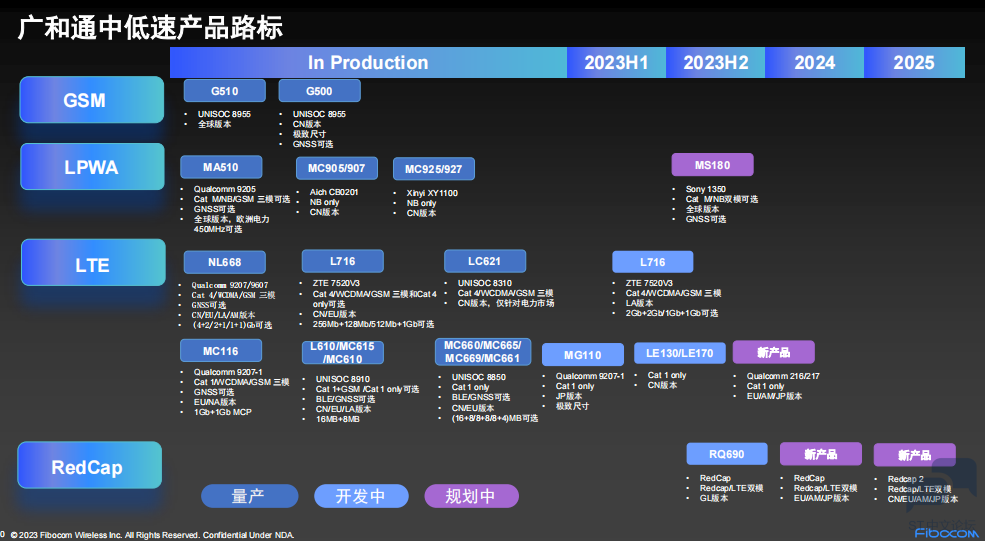Click the 新产品 box above Redcap 2

(x=914, y=454)
